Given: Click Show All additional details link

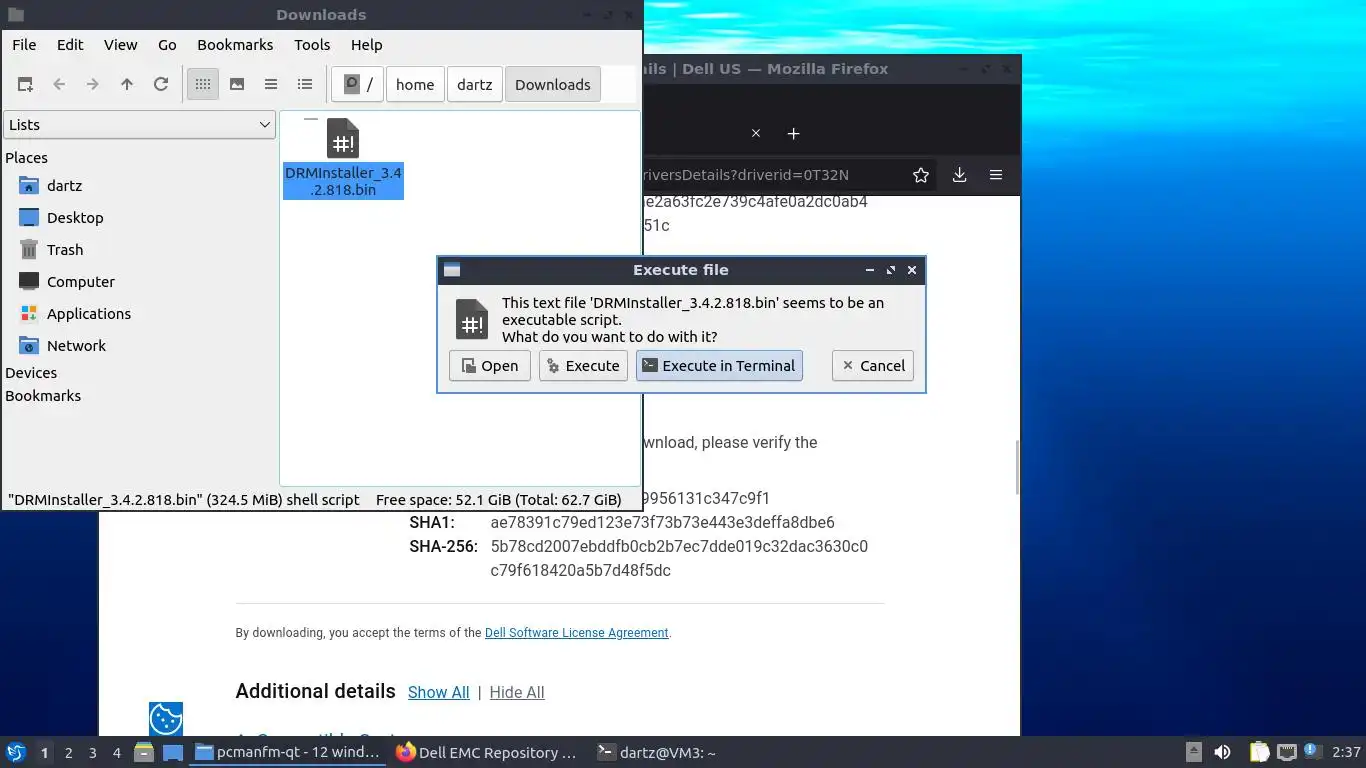Looking at the screenshot, I should pyautogui.click(x=439, y=692).
